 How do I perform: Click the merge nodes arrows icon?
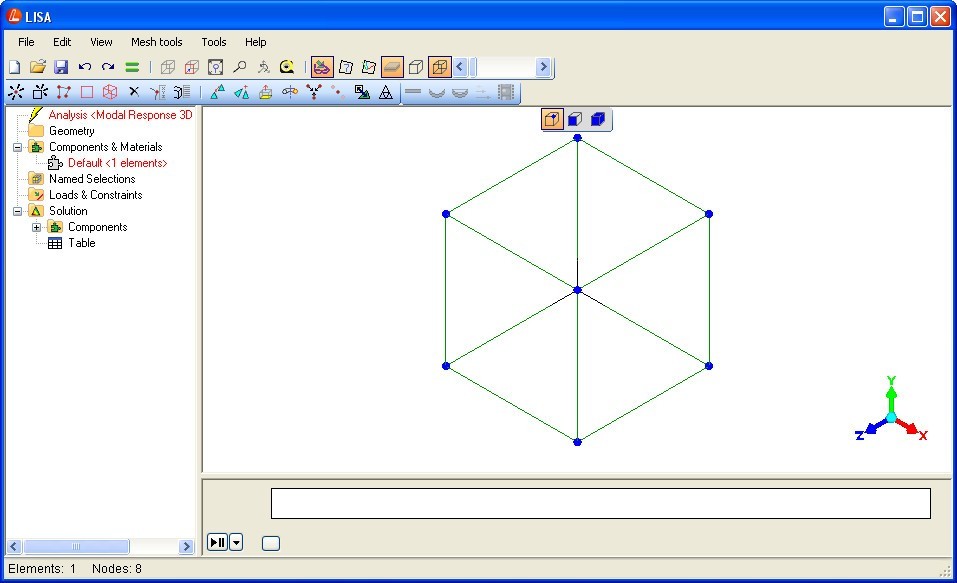pyautogui.click(x=314, y=92)
